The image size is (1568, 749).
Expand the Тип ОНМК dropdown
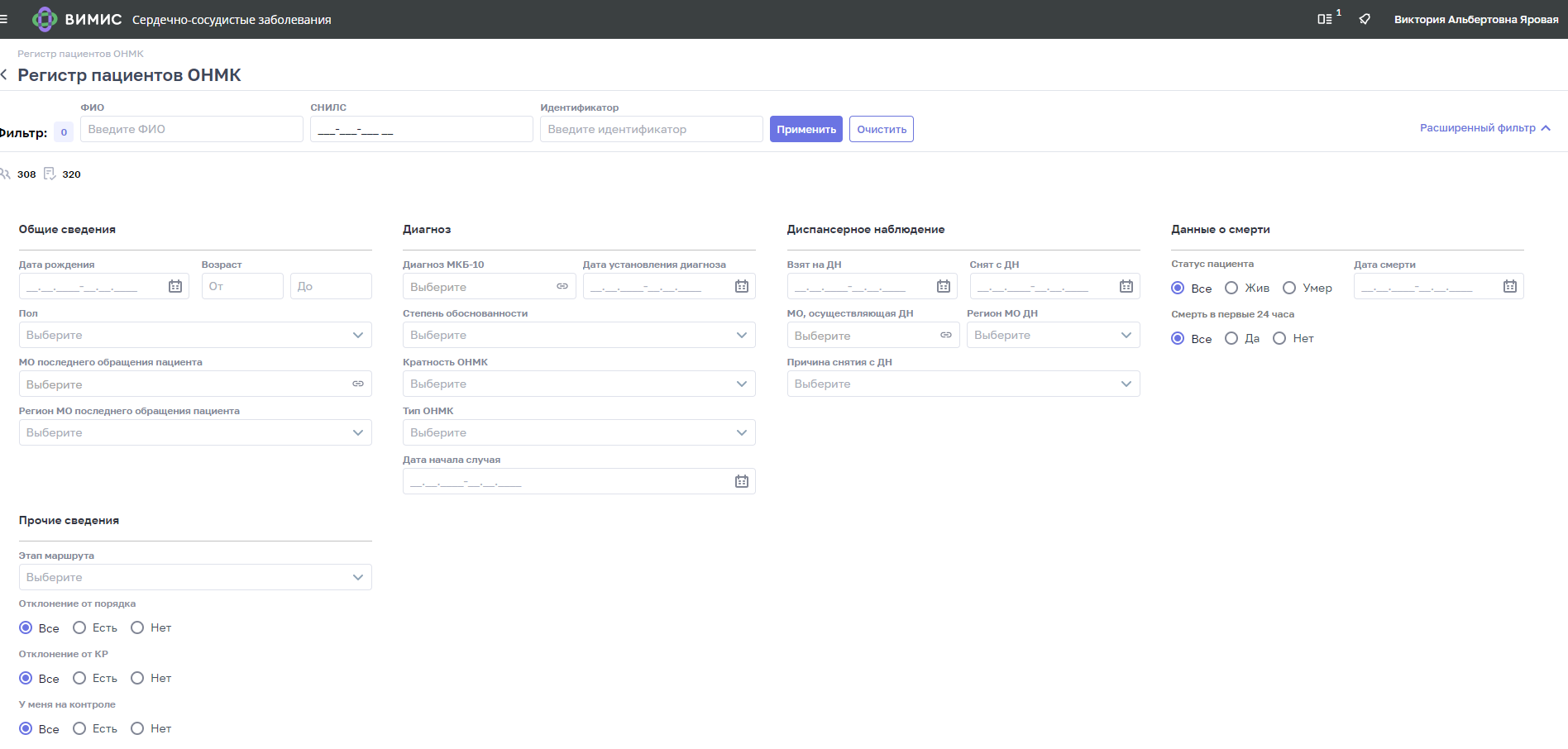coord(579,432)
